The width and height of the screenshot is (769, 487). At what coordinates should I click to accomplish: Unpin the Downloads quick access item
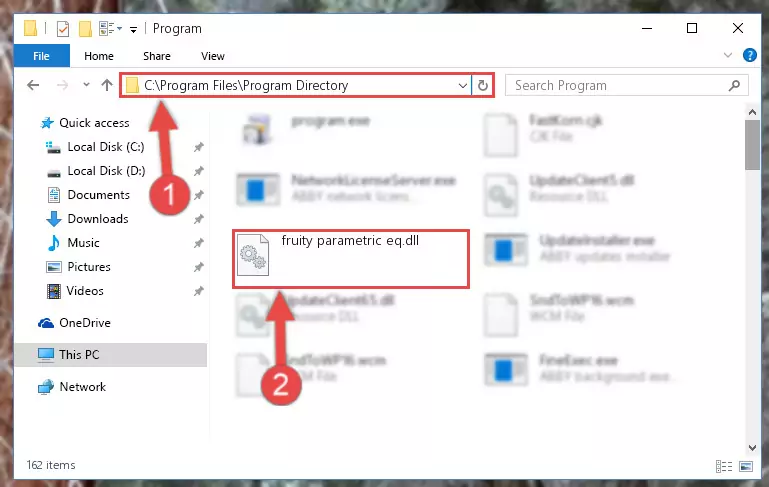point(198,219)
